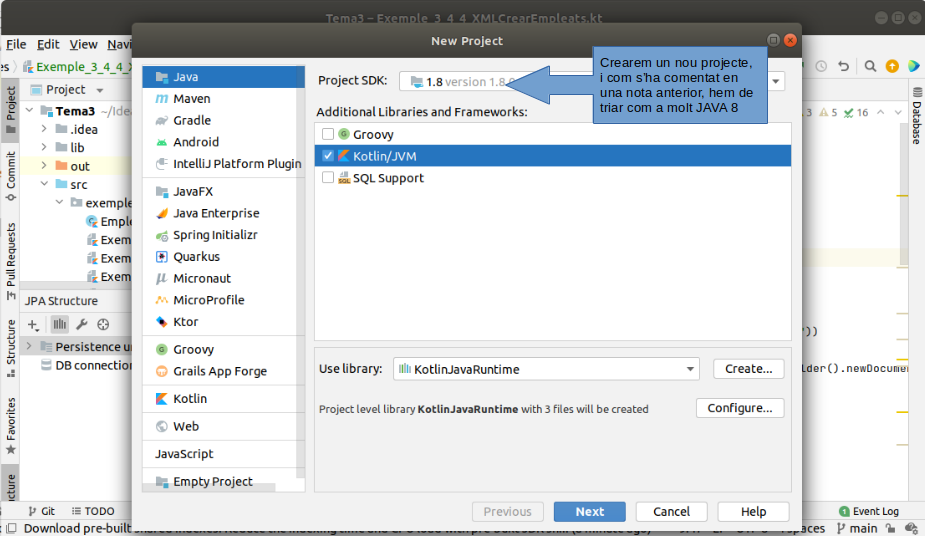Expand lib folder in project tree
929x538 pixels.
tap(44, 148)
